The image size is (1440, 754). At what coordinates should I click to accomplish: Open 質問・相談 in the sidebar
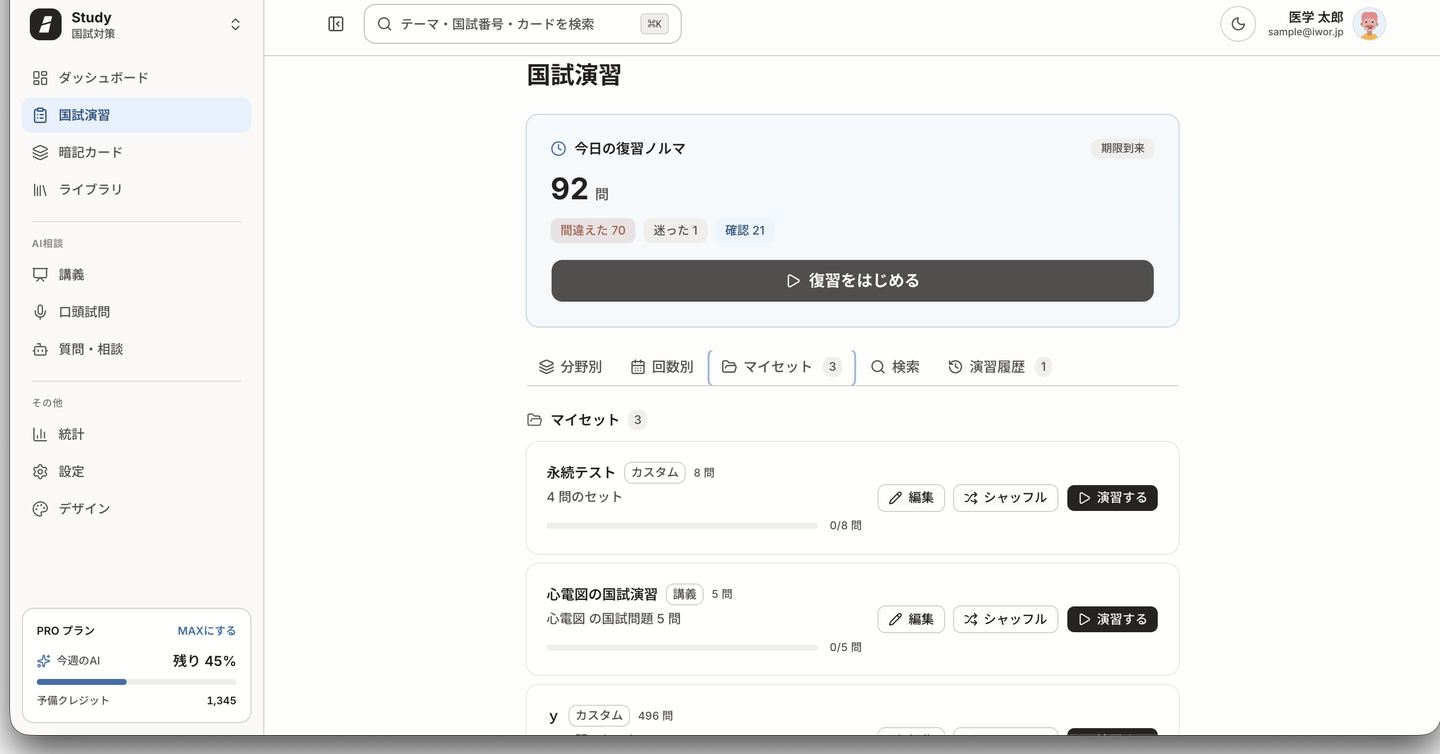[x=137, y=349]
